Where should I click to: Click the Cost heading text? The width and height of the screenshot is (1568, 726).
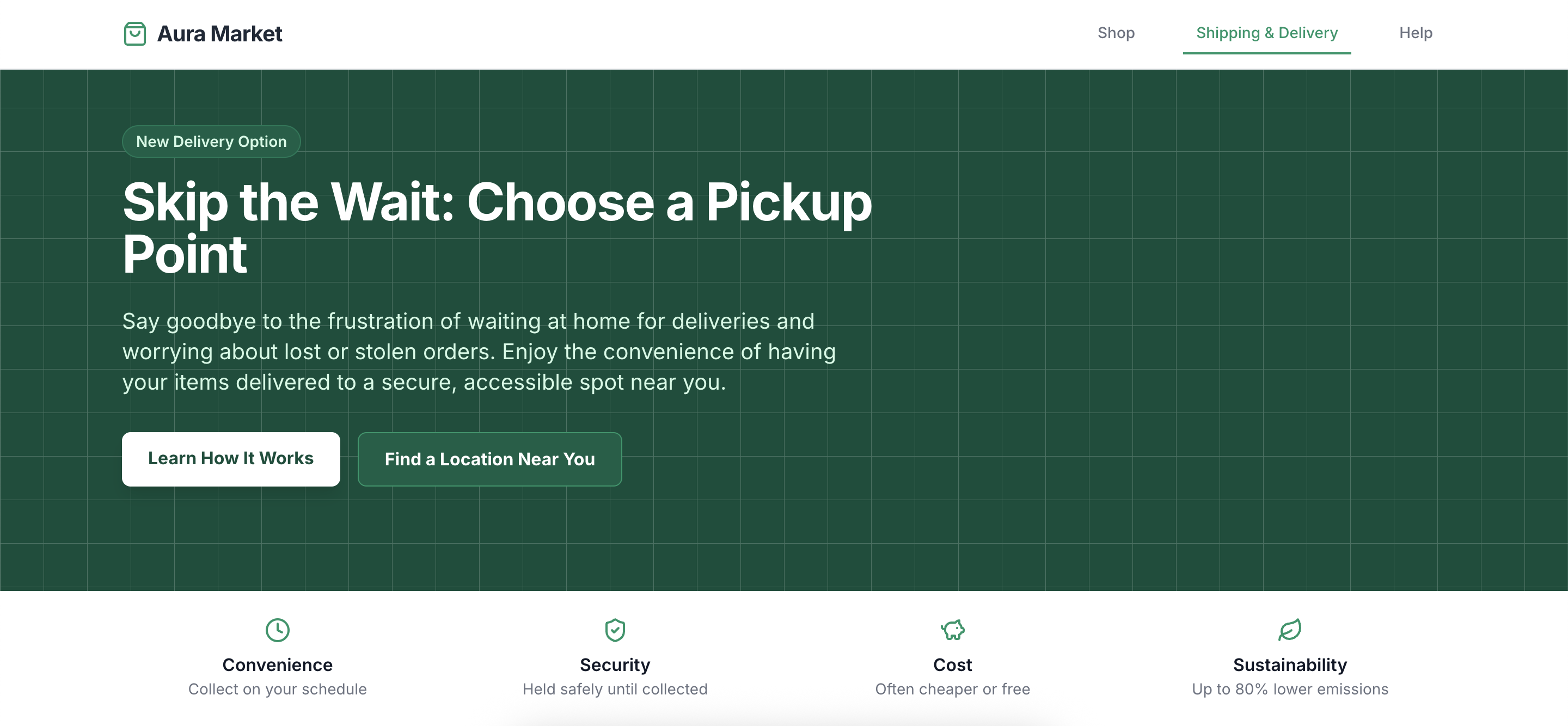tap(953, 665)
